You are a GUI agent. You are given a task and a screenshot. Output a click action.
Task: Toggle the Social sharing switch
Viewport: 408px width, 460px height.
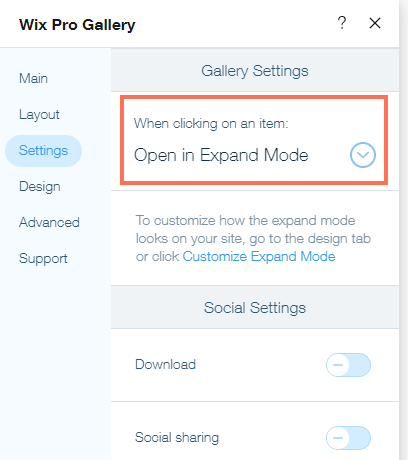(348, 438)
